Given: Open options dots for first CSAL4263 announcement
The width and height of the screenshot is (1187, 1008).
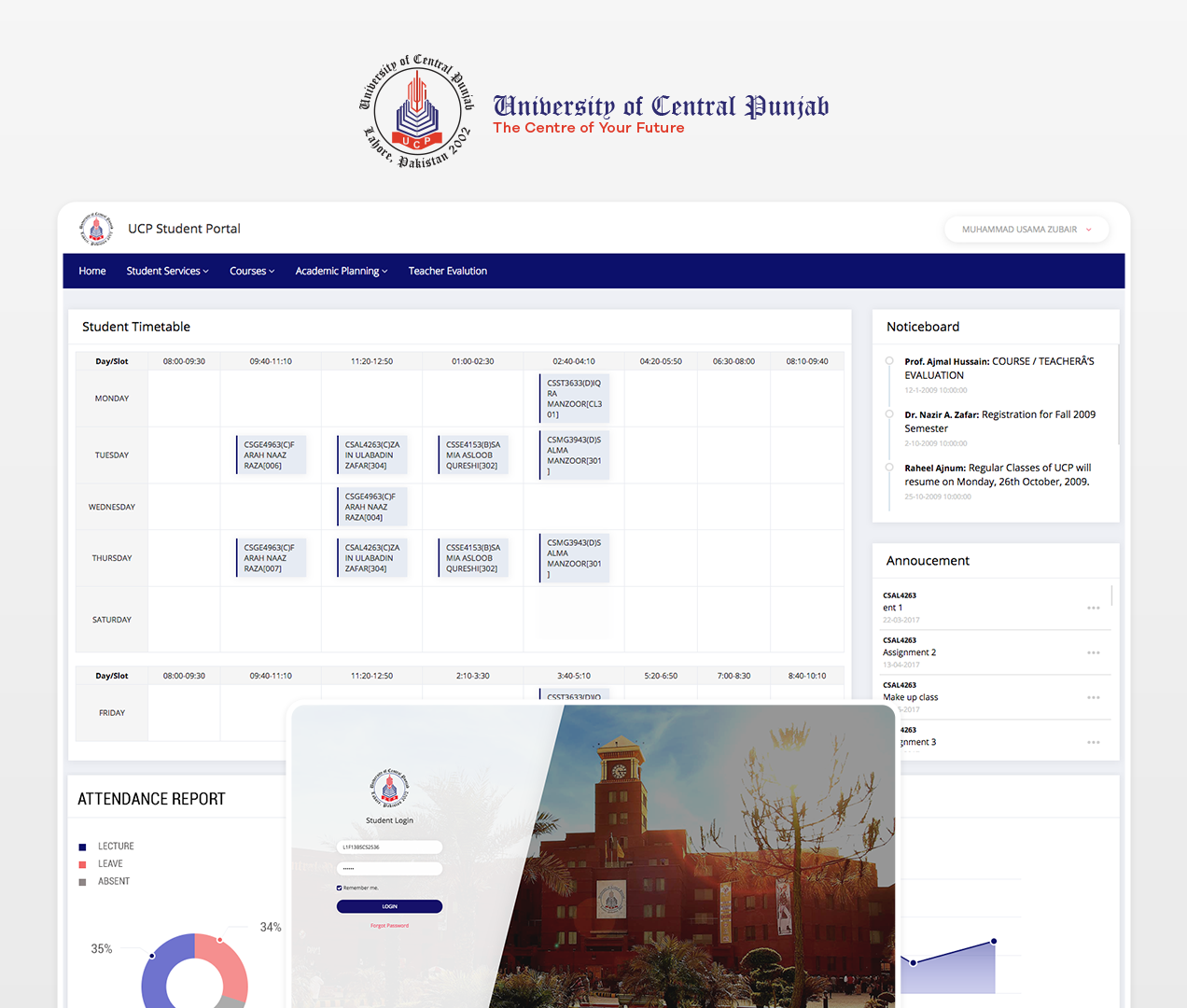Looking at the screenshot, I should 1093,608.
